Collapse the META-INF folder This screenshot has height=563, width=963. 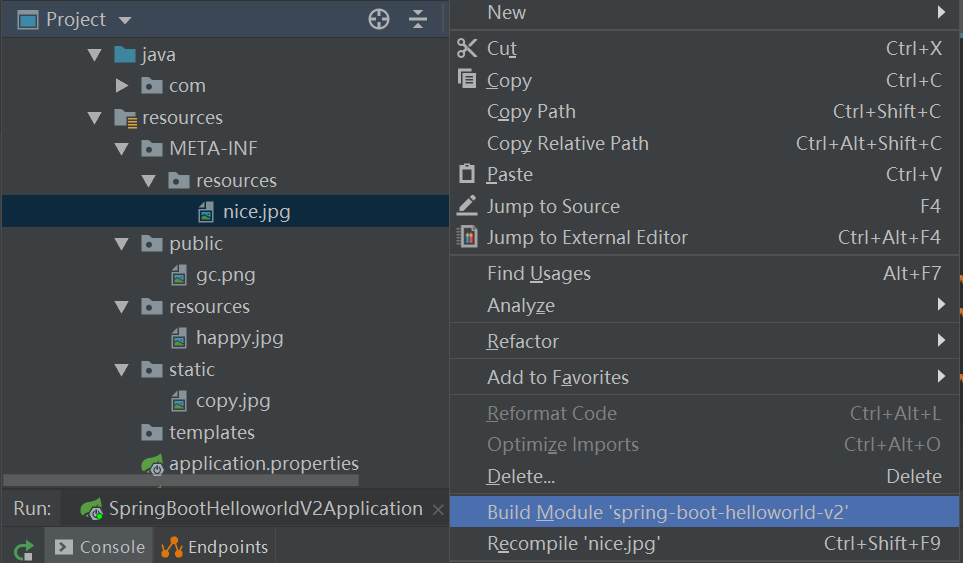122,149
